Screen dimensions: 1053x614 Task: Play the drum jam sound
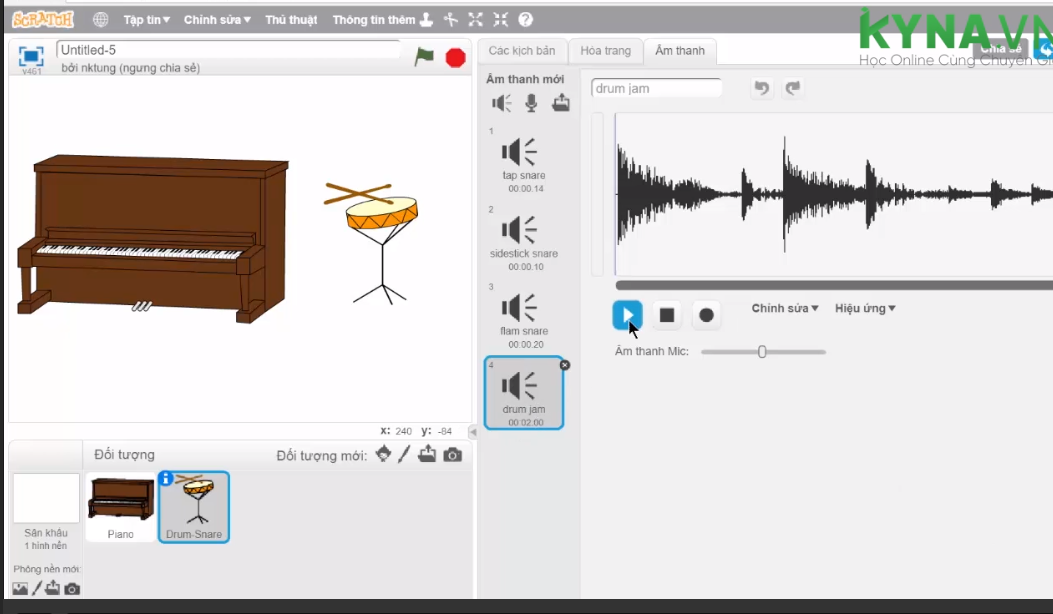(627, 315)
